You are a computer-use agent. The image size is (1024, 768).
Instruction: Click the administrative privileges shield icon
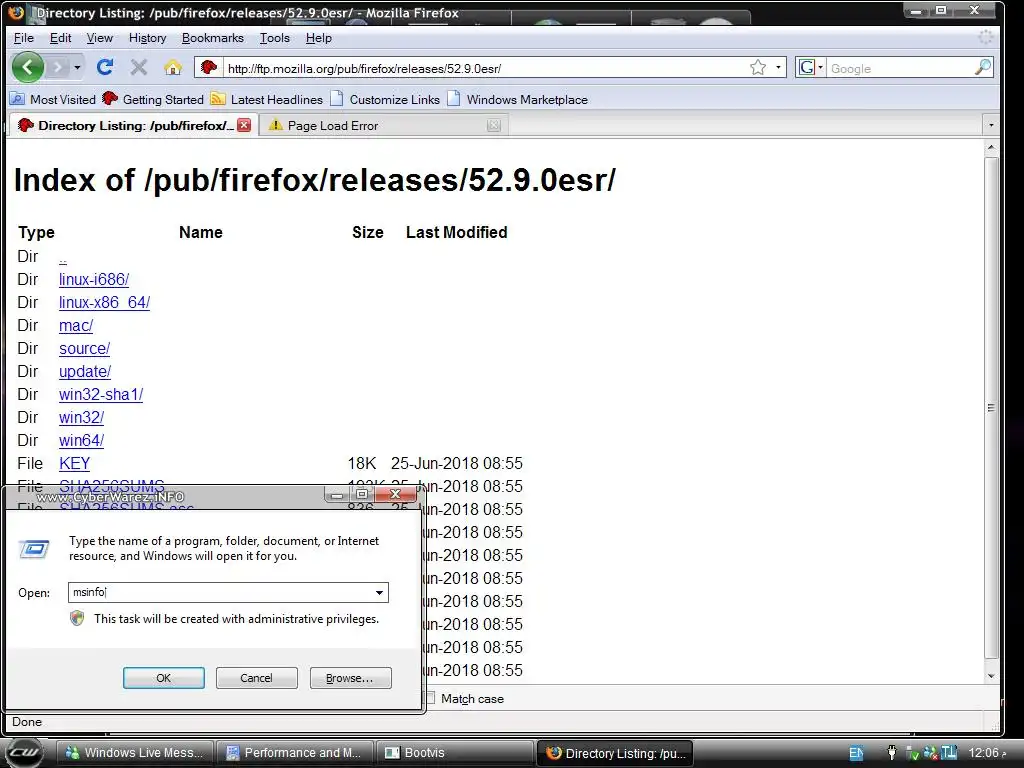77,618
